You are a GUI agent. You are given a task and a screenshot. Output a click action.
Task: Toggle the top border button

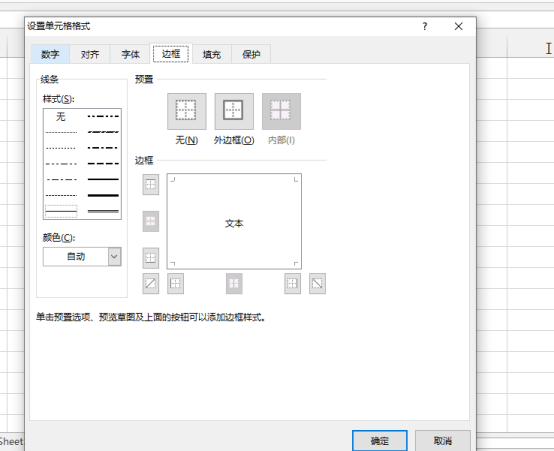(151, 184)
